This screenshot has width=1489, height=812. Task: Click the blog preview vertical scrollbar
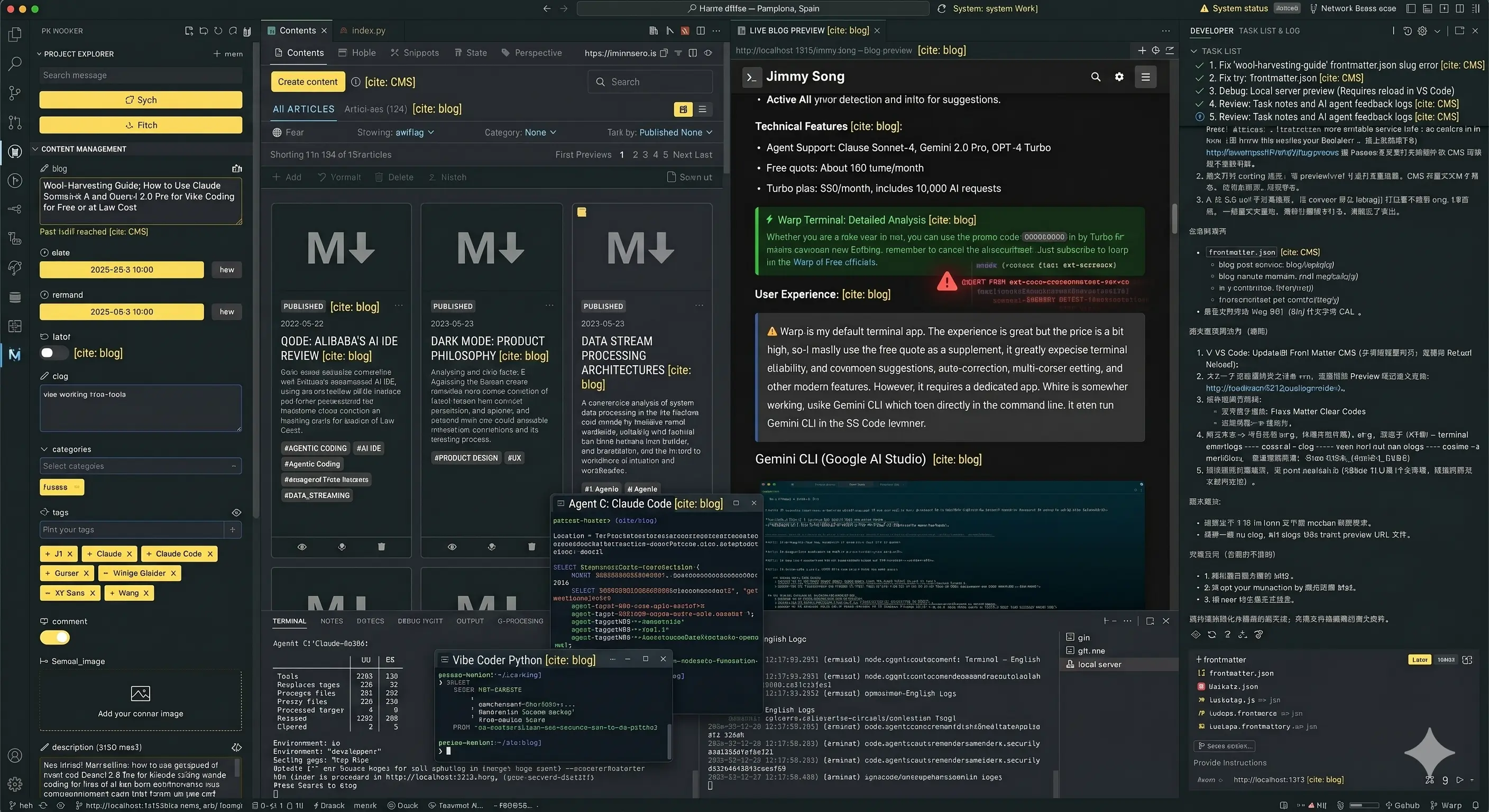pyautogui.click(x=1174, y=218)
